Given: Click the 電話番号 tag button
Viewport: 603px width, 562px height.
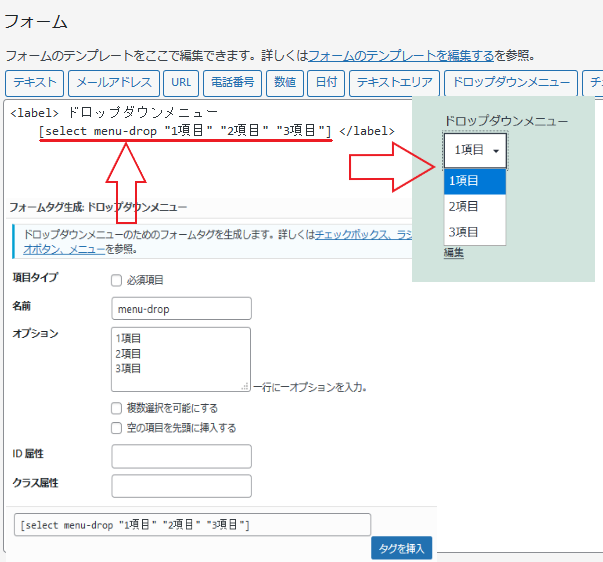Looking at the screenshot, I should point(230,83).
